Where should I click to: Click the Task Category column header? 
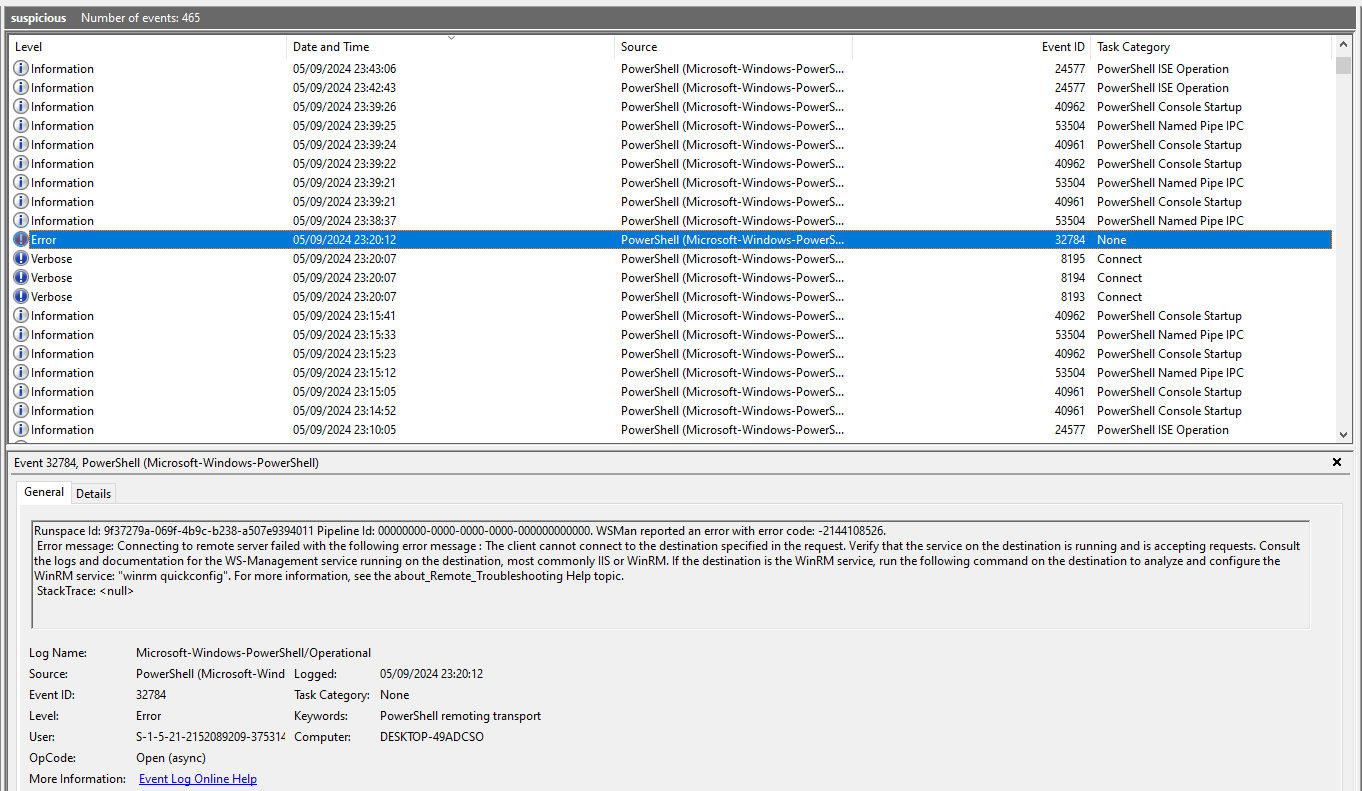tap(1133, 47)
